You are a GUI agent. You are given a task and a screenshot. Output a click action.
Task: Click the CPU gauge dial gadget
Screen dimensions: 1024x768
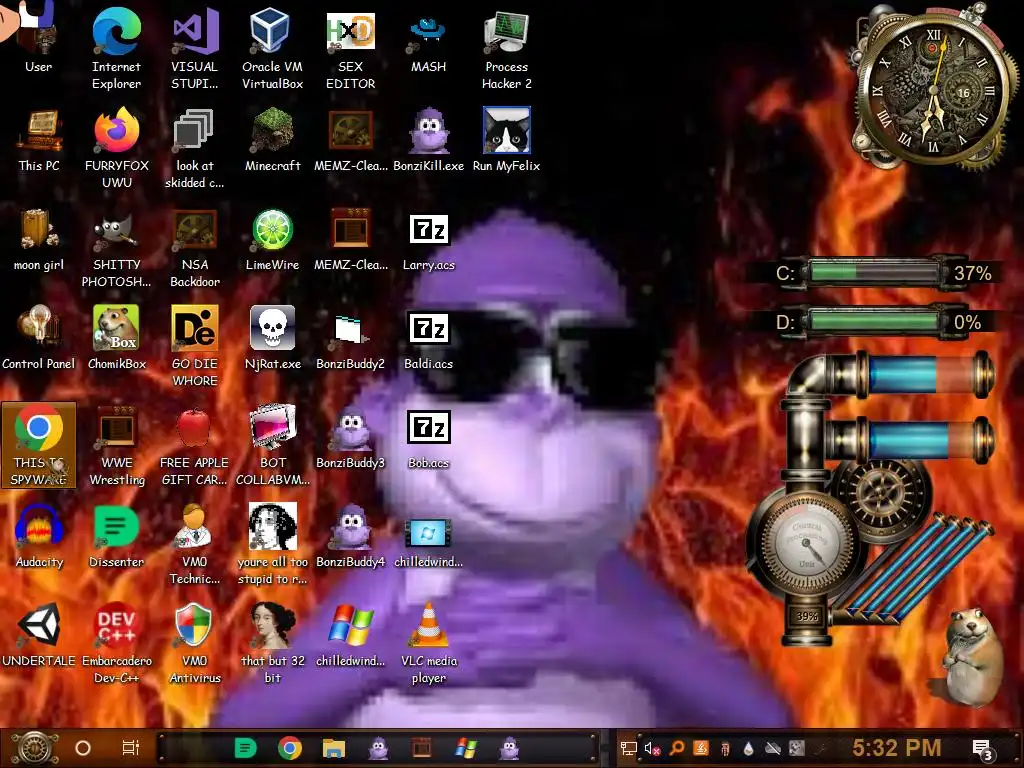coord(807,543)
